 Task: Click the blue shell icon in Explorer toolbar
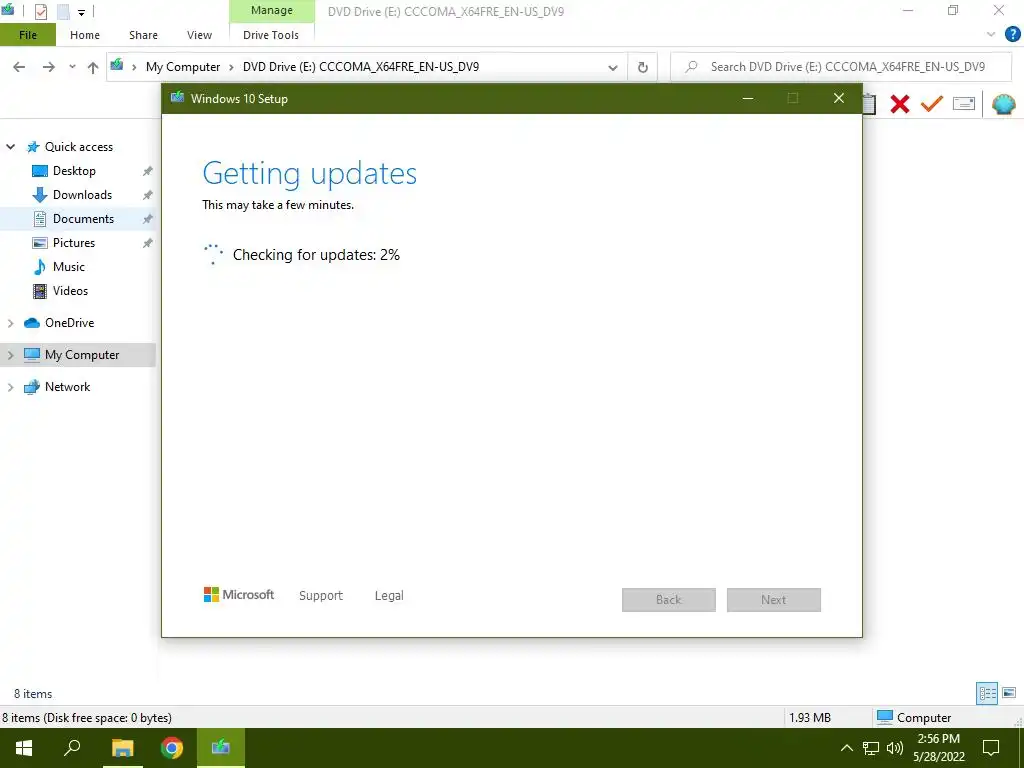[x=1003, y=104]
